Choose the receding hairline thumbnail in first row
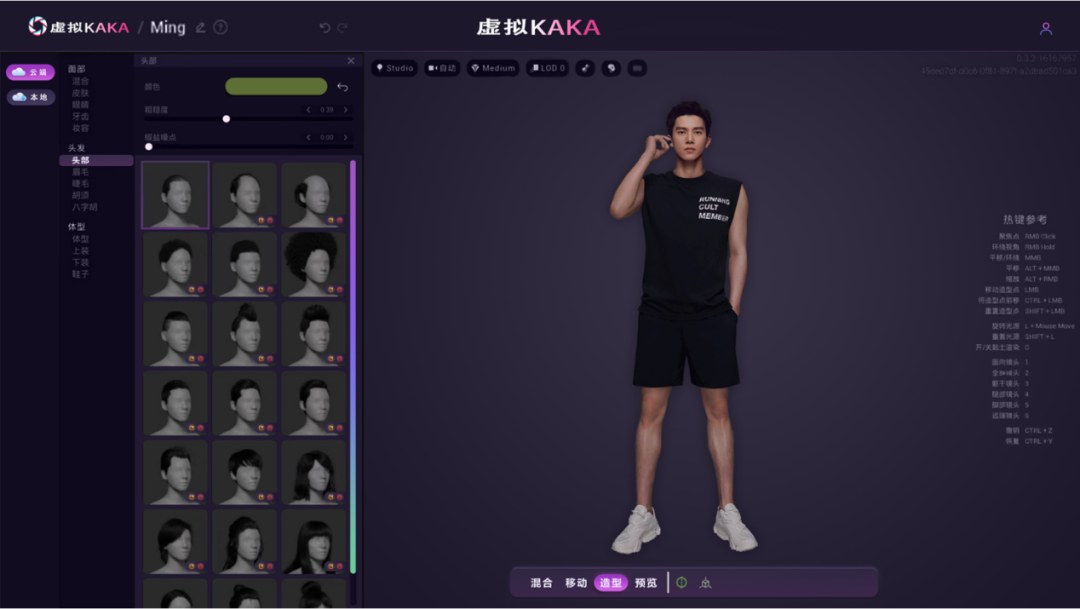Image resolution: width=1080 pixels, height=609 pixels. click(x=245, y=195)
